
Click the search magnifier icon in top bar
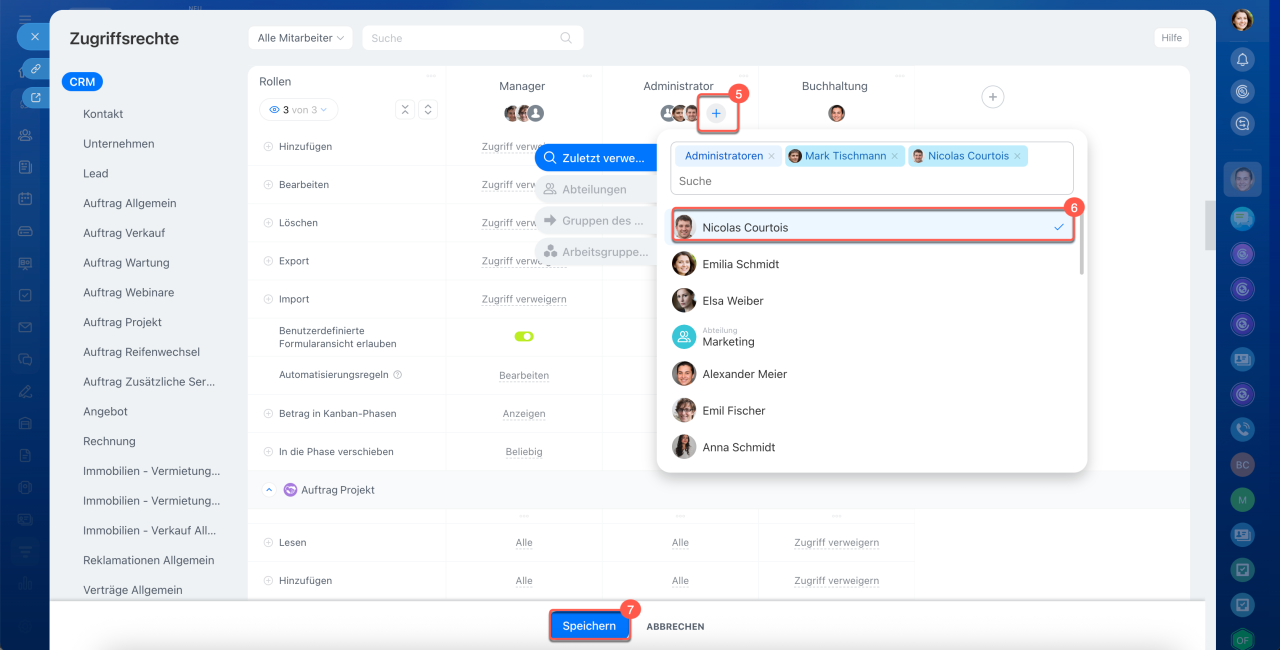pos(566,38)
